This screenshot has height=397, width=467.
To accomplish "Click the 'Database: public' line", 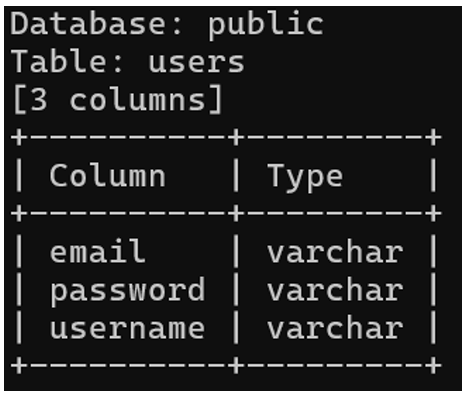I will tap(167, 25).
